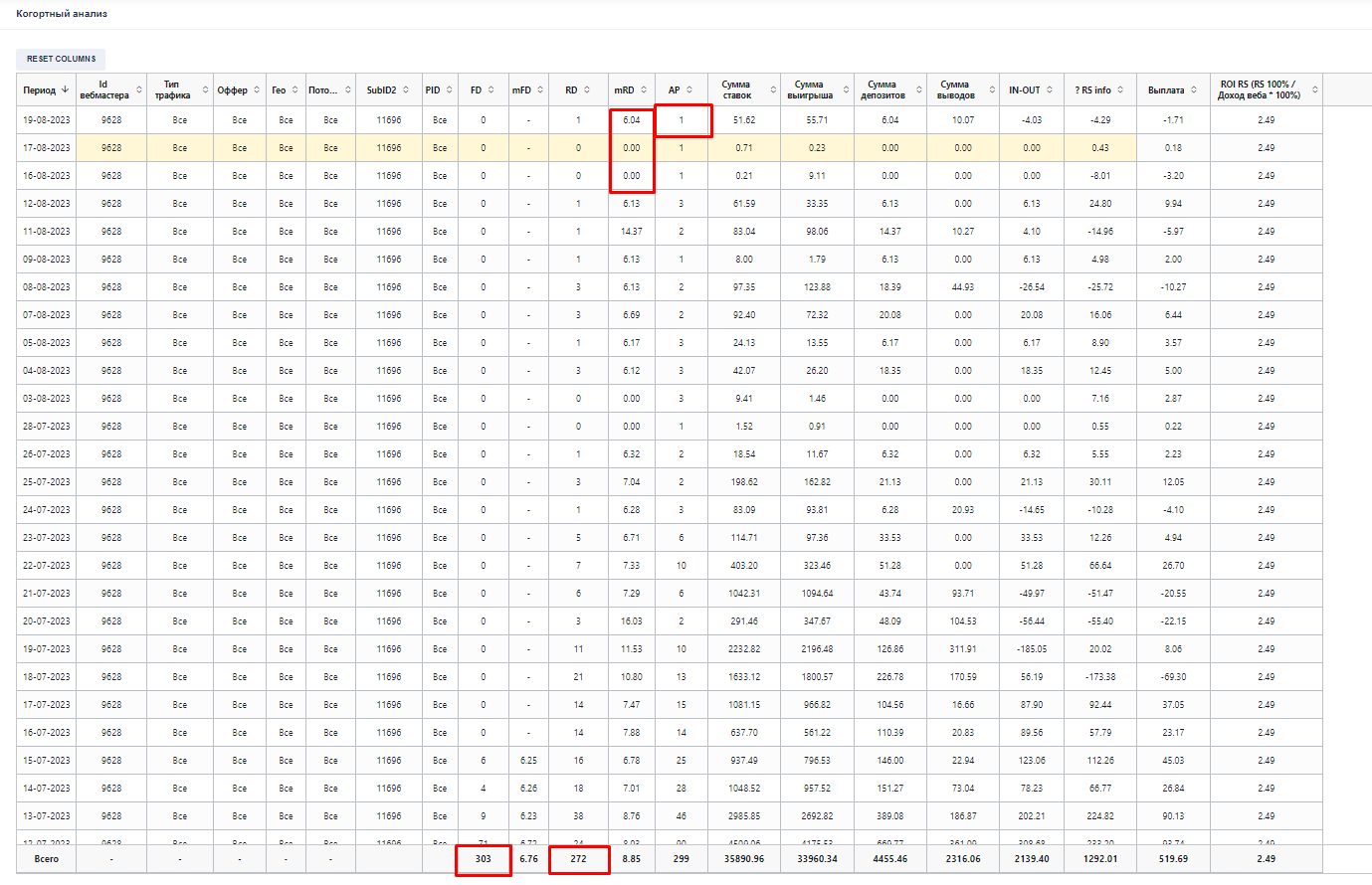Screen dimensions: 1372x885
Task: Select the Всего totals row label
Action: point(47,859)
